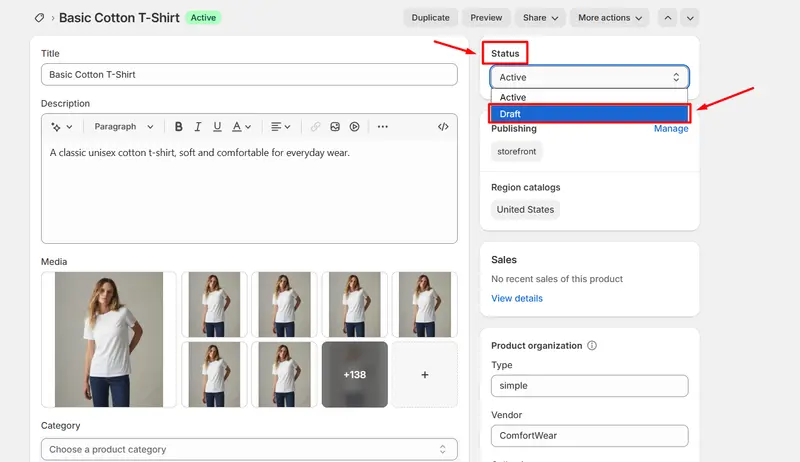Click the storefront channel tag
800x462 pixels.
point(516,151)
